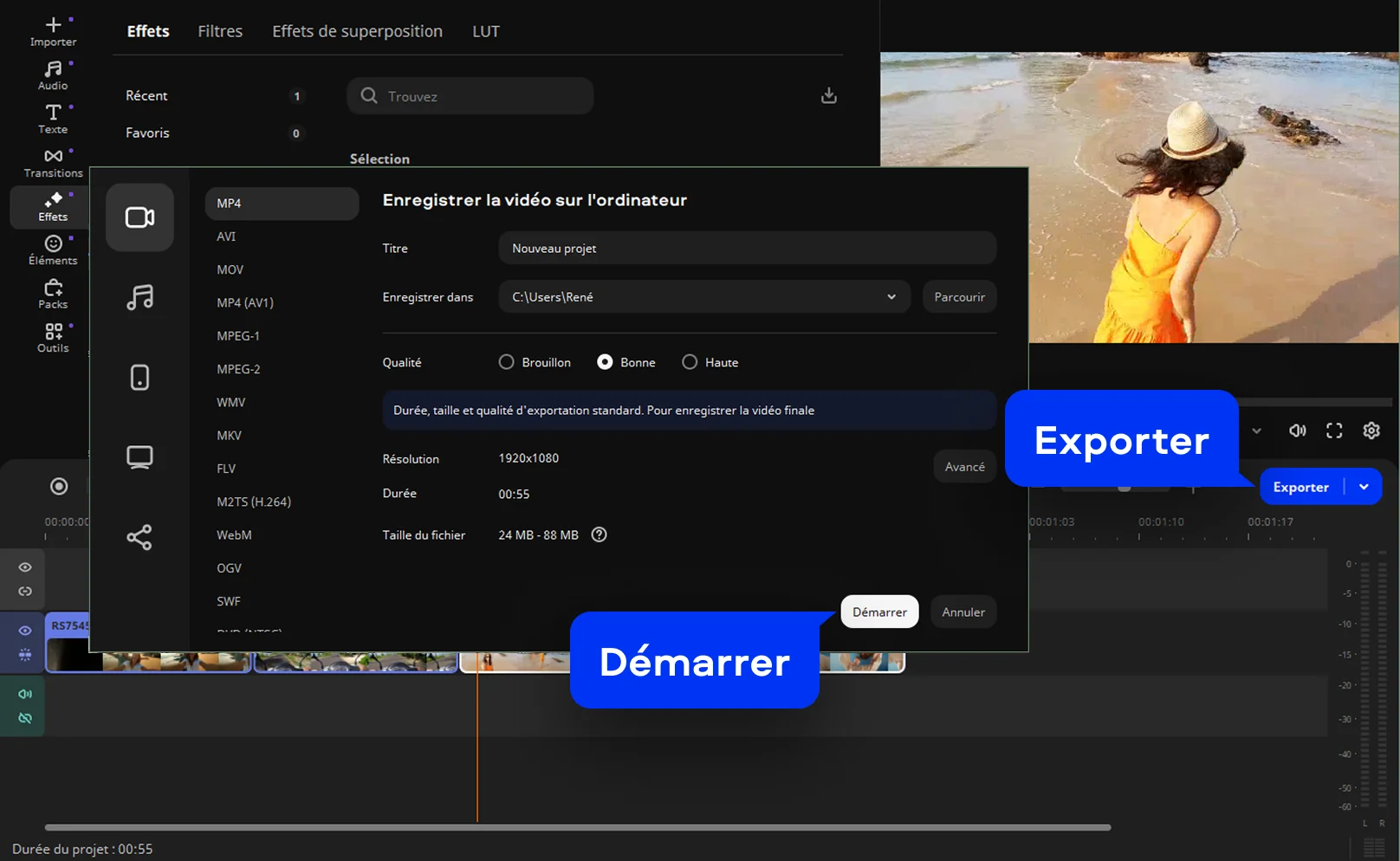Click Parcourir to browse folders
Screen dimensions: 1400x861
[959, 297]
